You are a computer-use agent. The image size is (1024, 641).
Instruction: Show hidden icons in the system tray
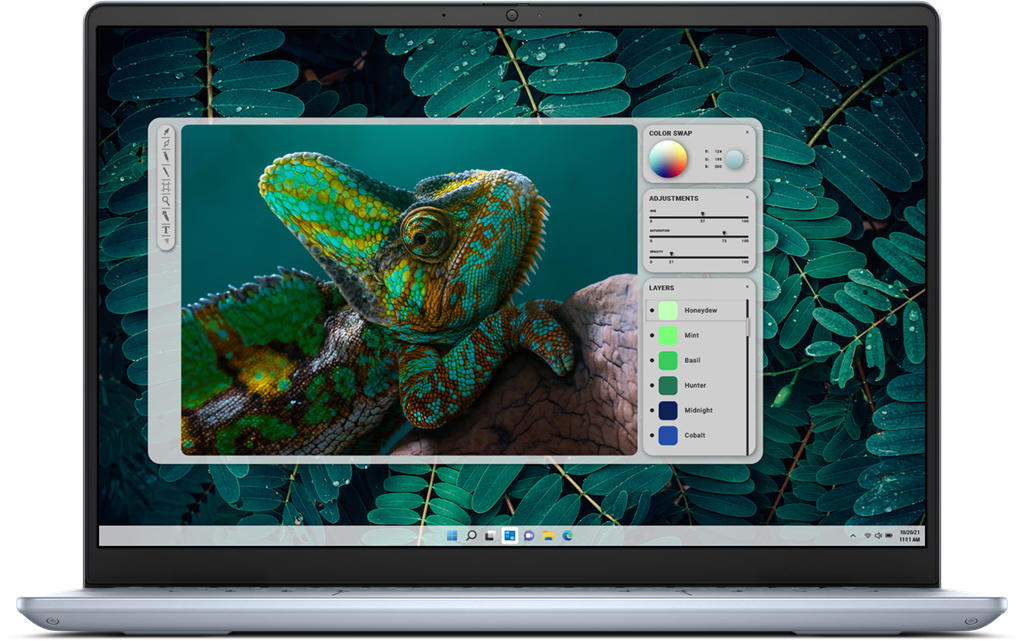tap(853, 536)
